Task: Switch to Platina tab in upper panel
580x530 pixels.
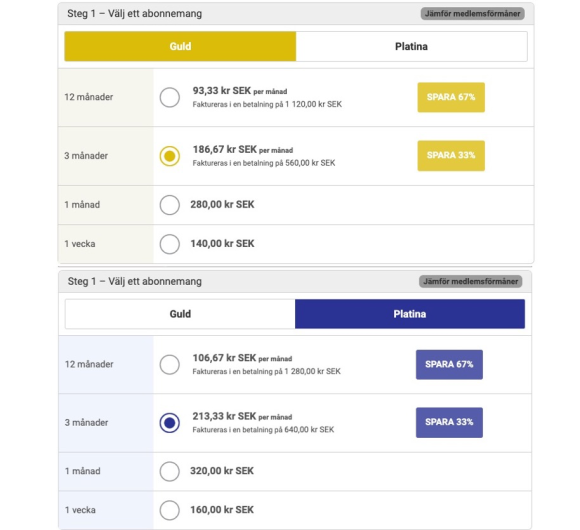Action: point(411,46)
